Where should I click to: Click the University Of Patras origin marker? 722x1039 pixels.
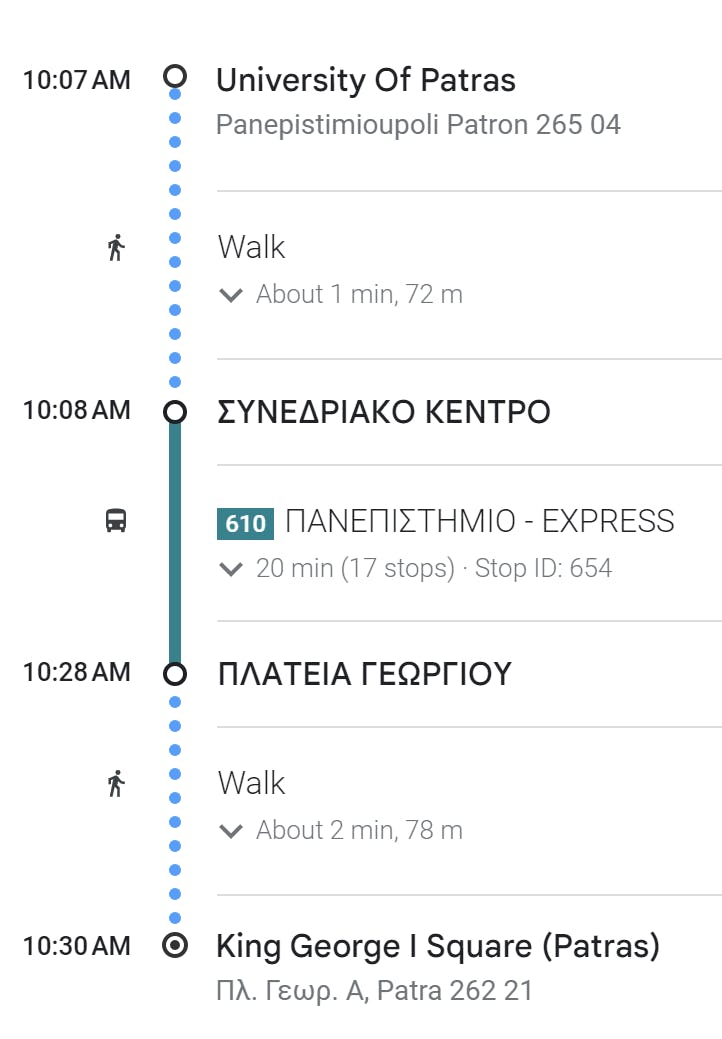(175, 76)
